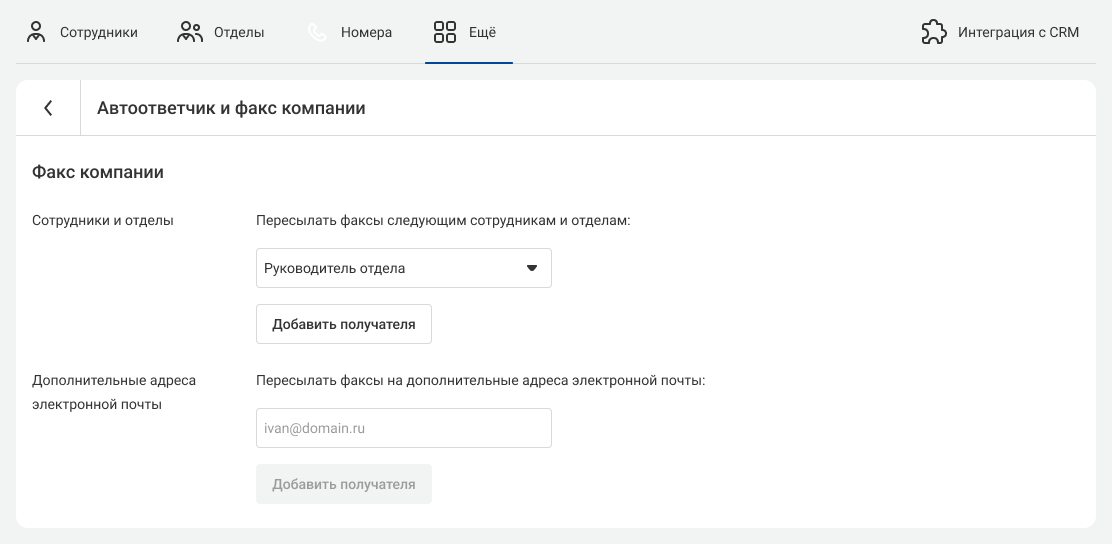This screenshot has height=544, width=1112.
Task: Switch to the Отделы tab label
Action: click(239, 33)
